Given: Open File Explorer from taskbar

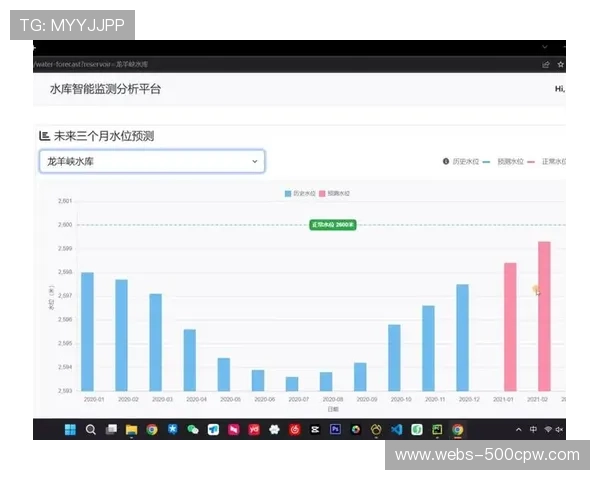Looking at the screenshot, I should (131, 429).
